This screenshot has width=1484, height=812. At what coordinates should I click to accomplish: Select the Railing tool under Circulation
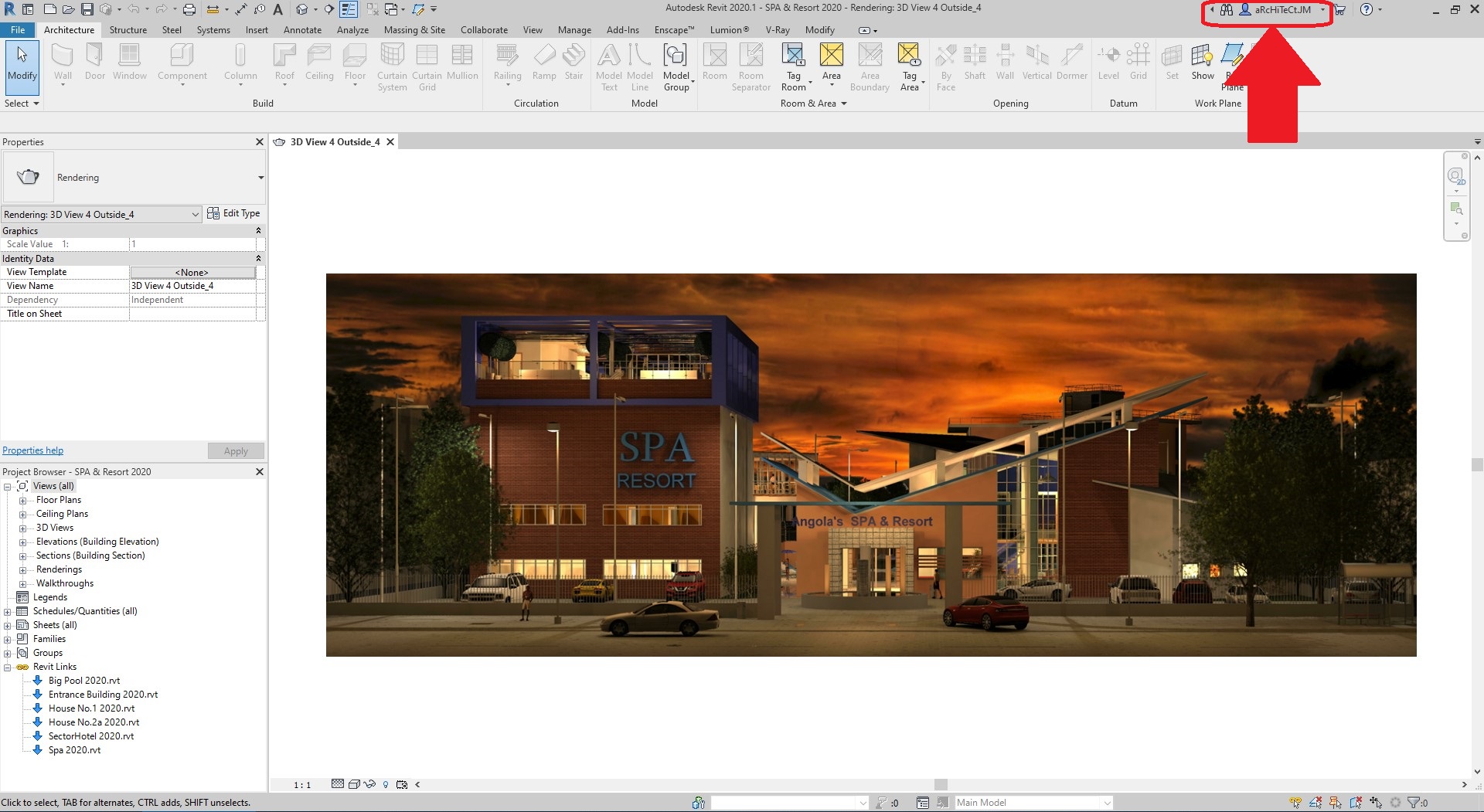click(508, 62)
